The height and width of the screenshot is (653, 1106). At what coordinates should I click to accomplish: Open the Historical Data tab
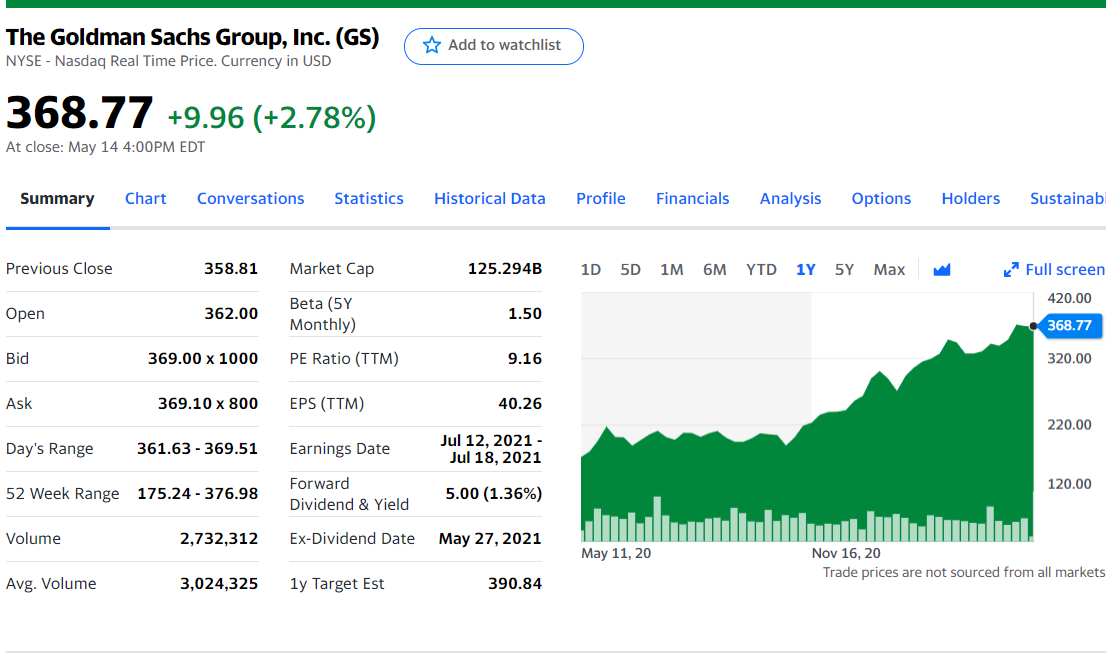tap(490, 198)
